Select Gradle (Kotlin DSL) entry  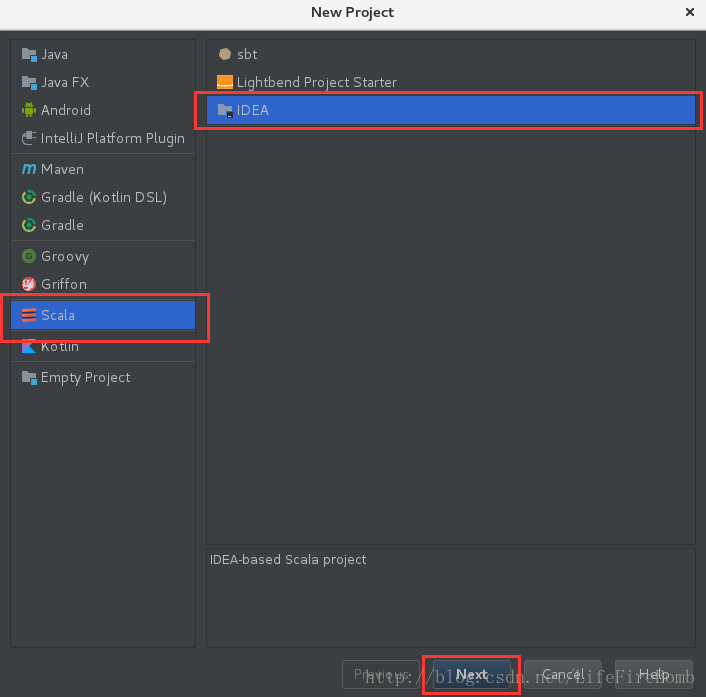tap(103, 197)
